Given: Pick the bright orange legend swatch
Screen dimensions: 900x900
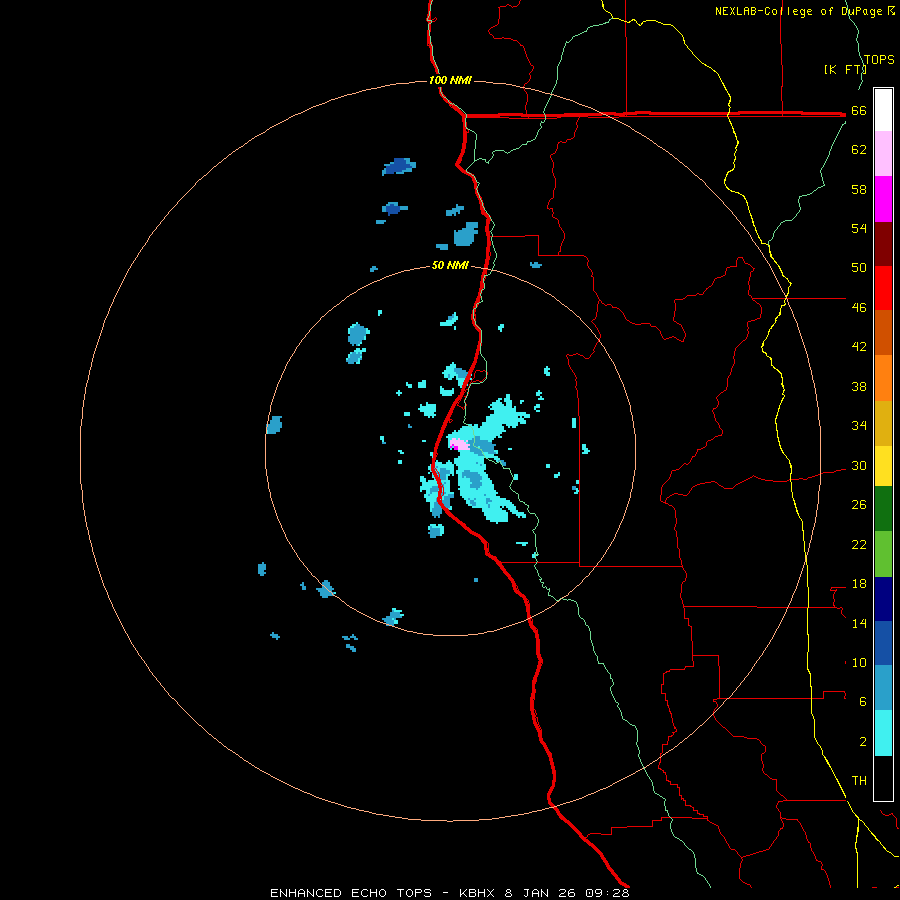Looking at the screenshot, I should point(883,378).
